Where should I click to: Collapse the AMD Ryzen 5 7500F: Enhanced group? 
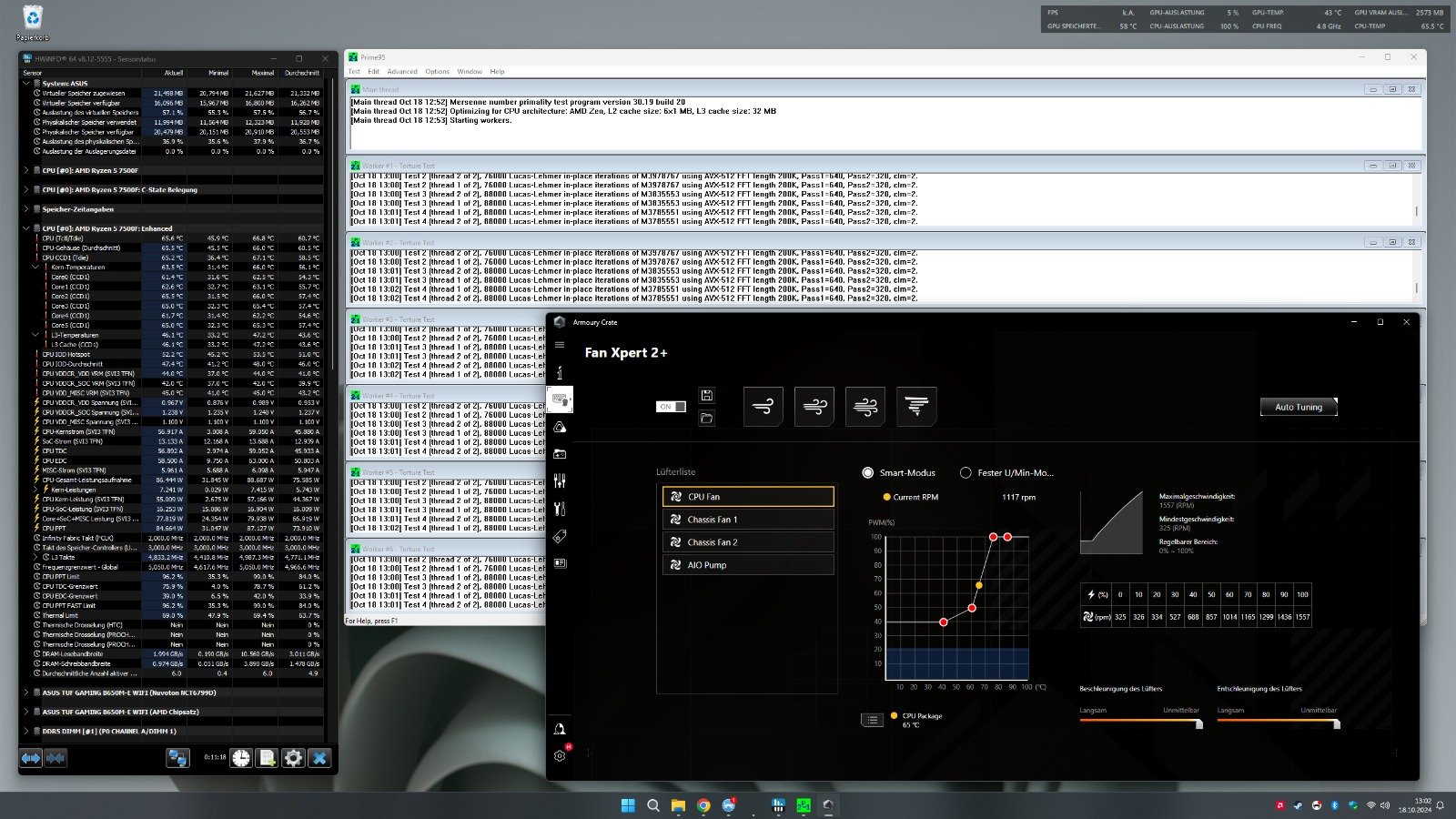[25, 228]
